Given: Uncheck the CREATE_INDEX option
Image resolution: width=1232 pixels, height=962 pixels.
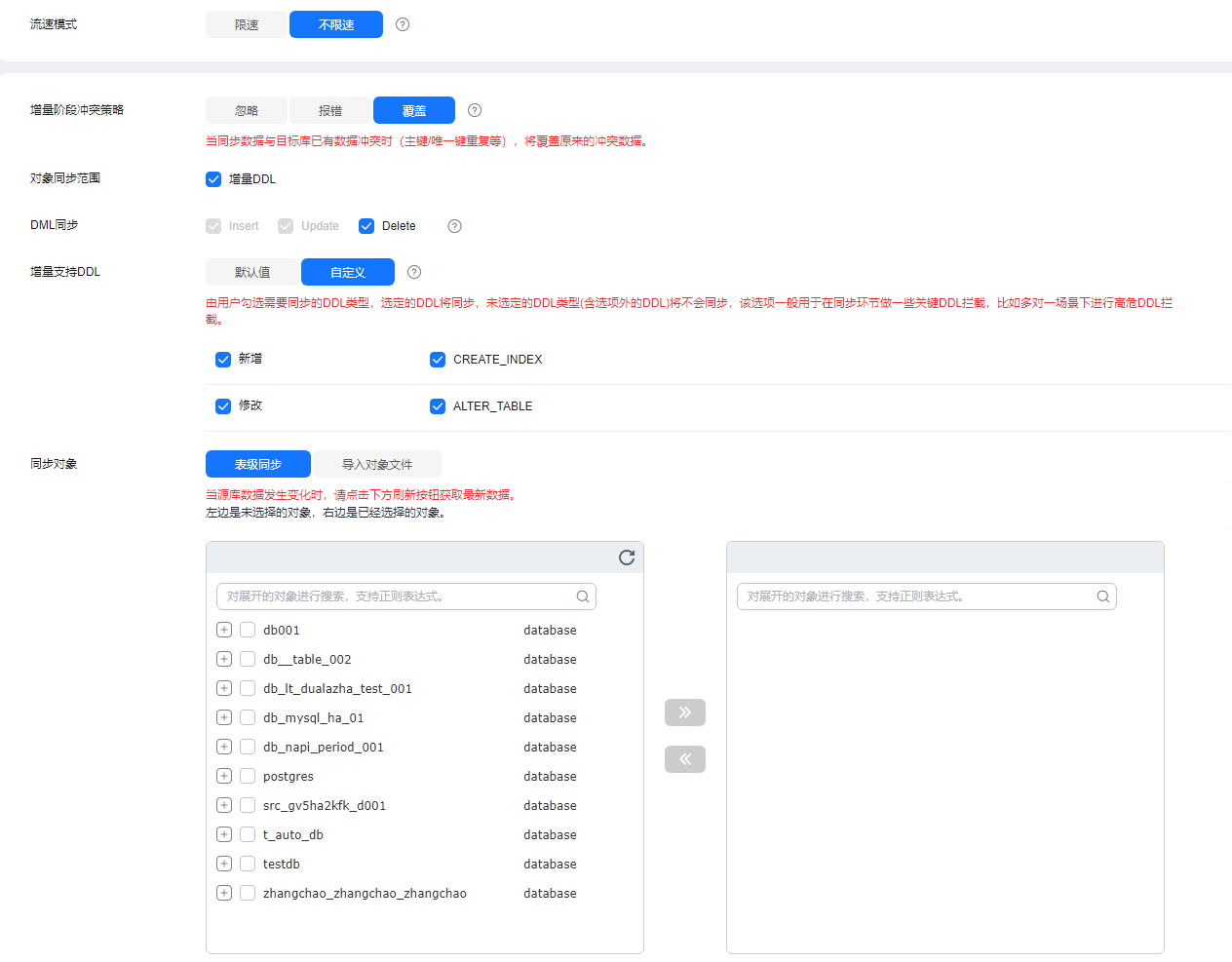Looking at the screenshot, I should tap(437, 359).
